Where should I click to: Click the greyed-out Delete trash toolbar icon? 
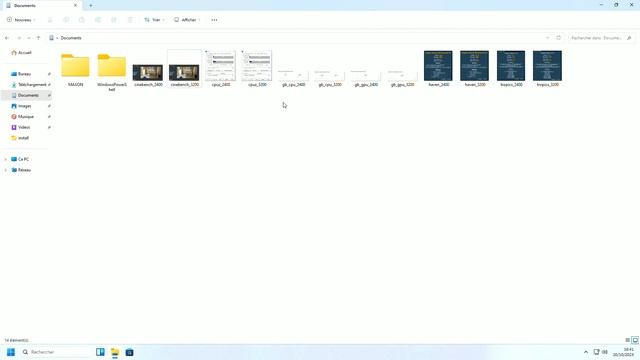pyautogui.click(x=130, y=20)
